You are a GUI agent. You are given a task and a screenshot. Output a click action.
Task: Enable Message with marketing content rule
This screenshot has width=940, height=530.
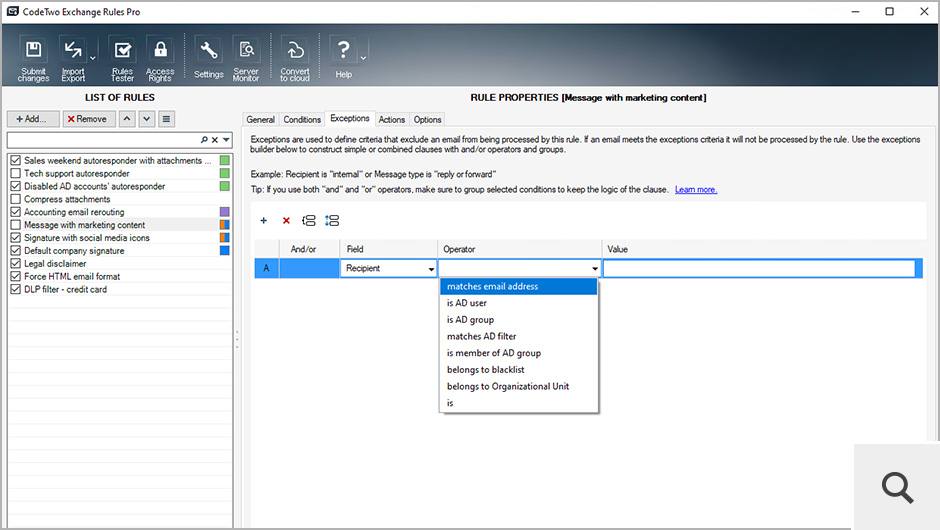pos(16,225)
